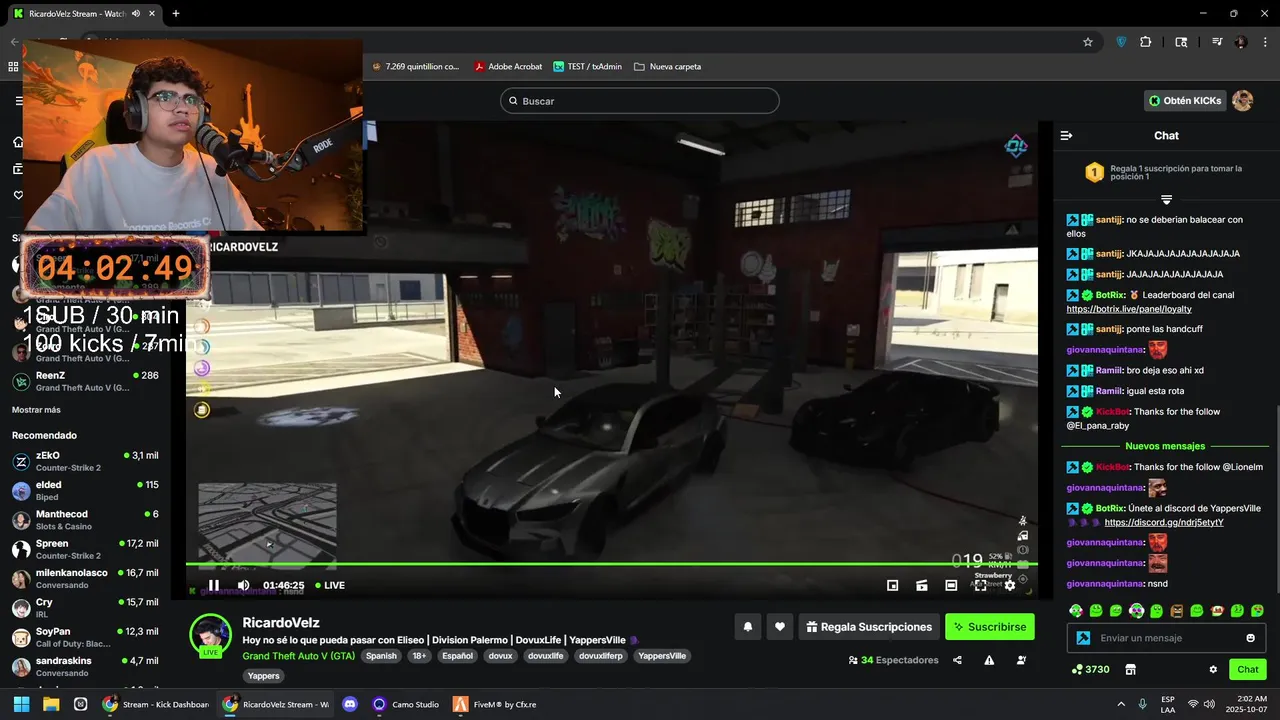1280x720 pixels.
Task: Open sandraskins recommended channel
Action: (85, 666)
